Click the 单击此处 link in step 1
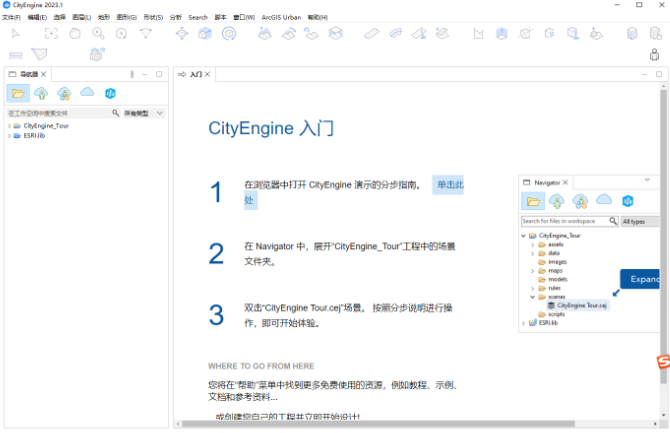The image size is (670, 433). click(x=447, y=186)
